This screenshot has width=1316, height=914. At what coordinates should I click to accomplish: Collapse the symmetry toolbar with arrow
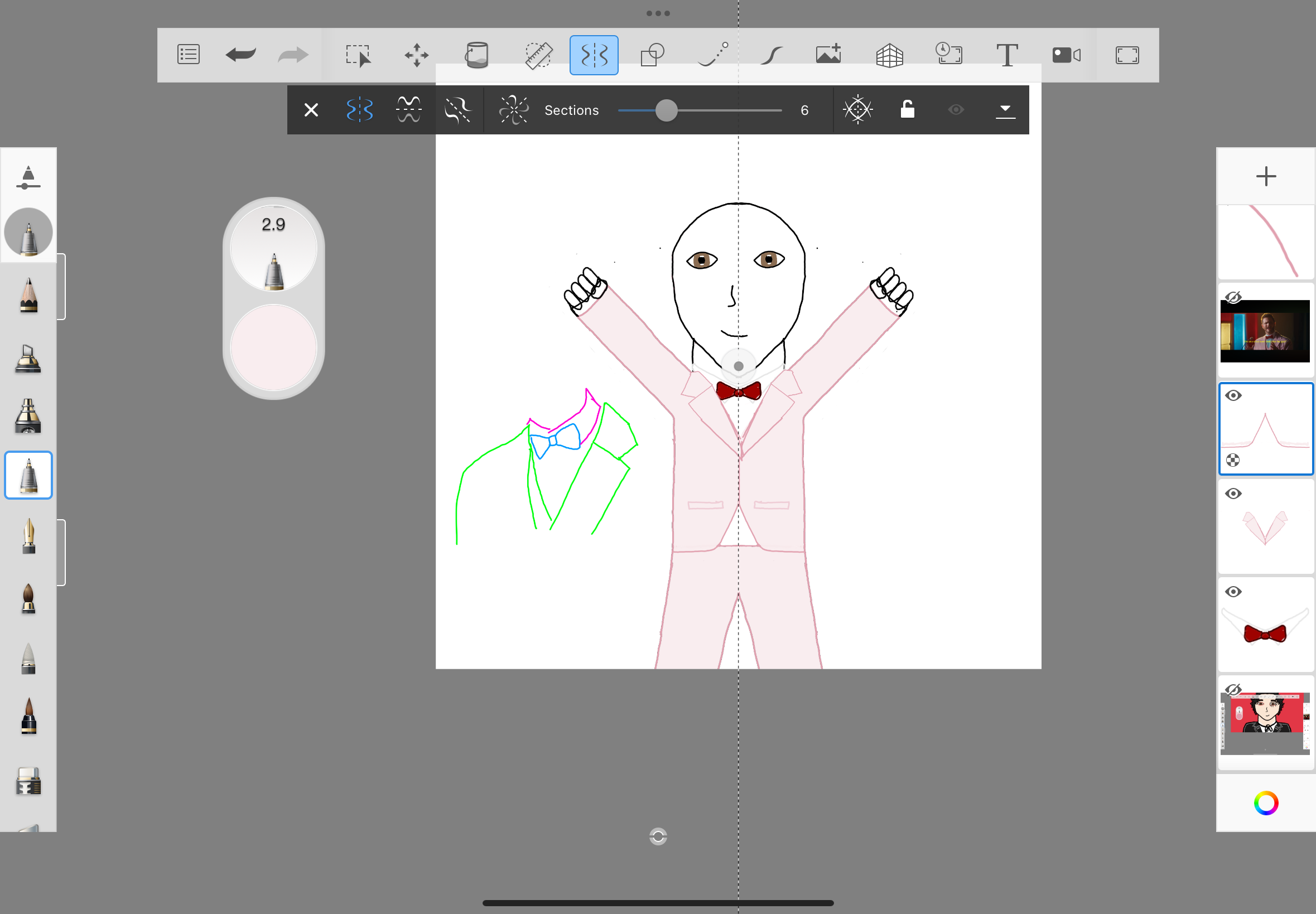click(x=1005, y=109)
